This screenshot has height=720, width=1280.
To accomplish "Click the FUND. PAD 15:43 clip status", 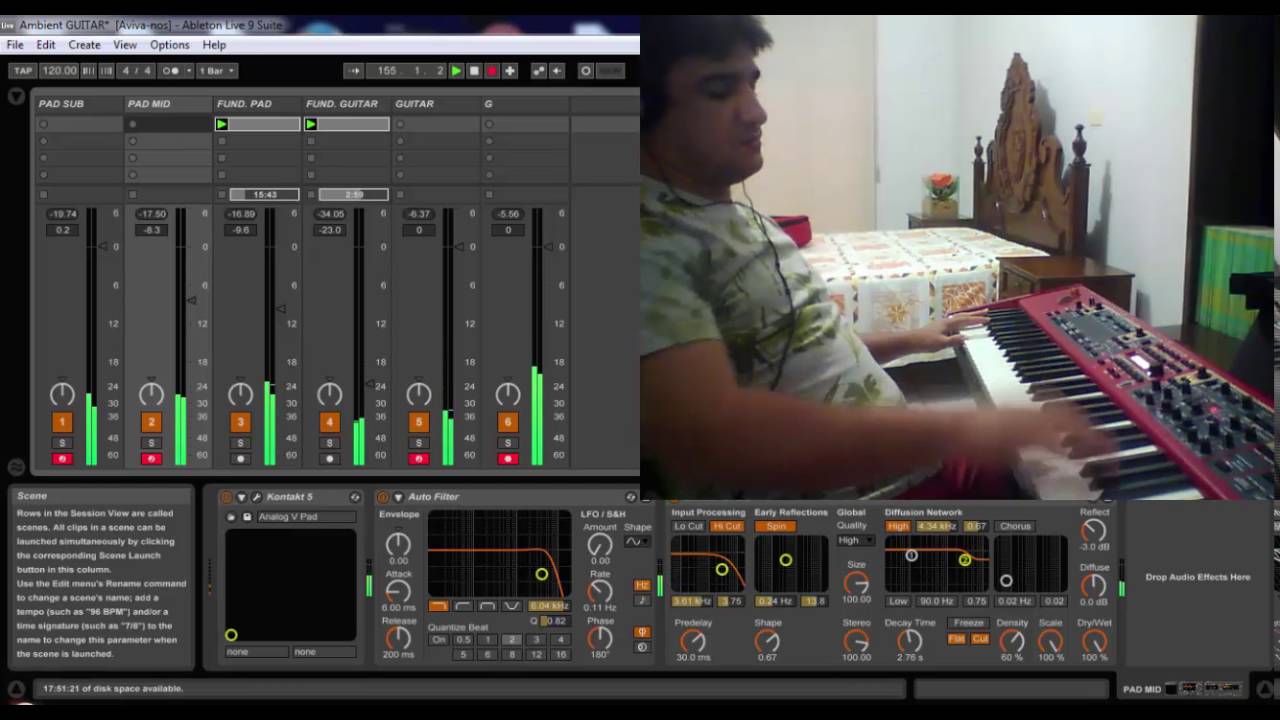I will pos(264,194).
